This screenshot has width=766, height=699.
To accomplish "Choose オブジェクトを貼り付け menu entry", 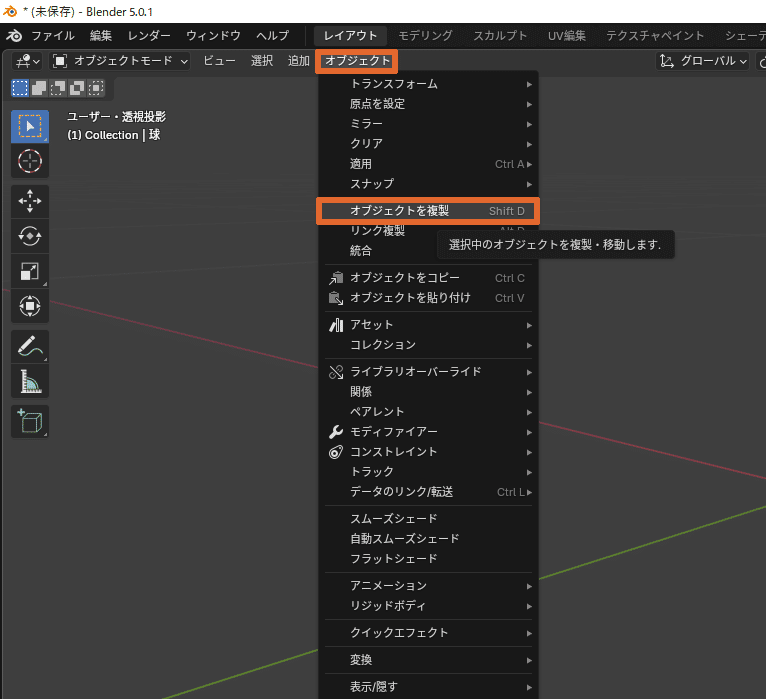I will [428, 298].
